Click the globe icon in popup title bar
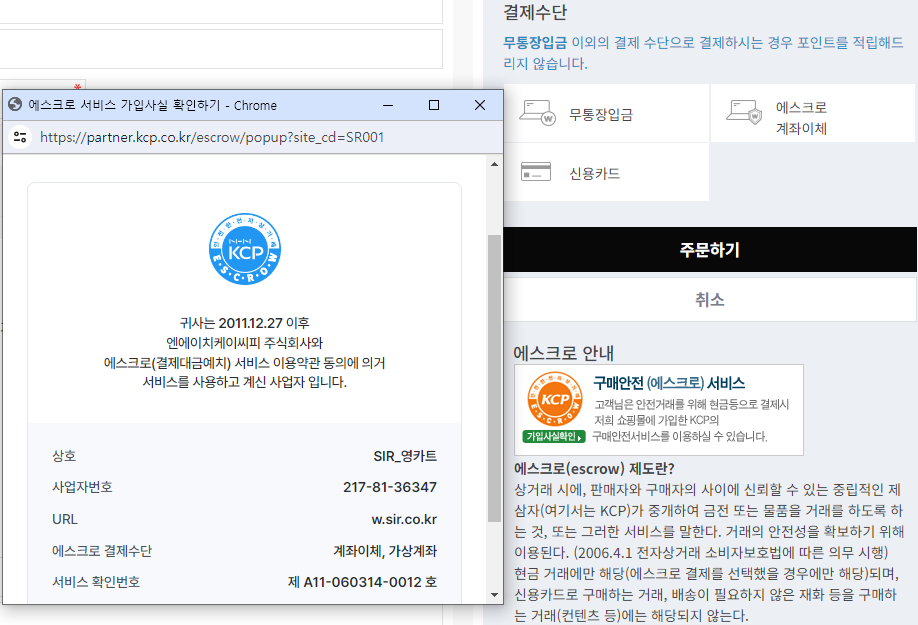The width and height of the screenshot is (918, 625). pos(15,105)
